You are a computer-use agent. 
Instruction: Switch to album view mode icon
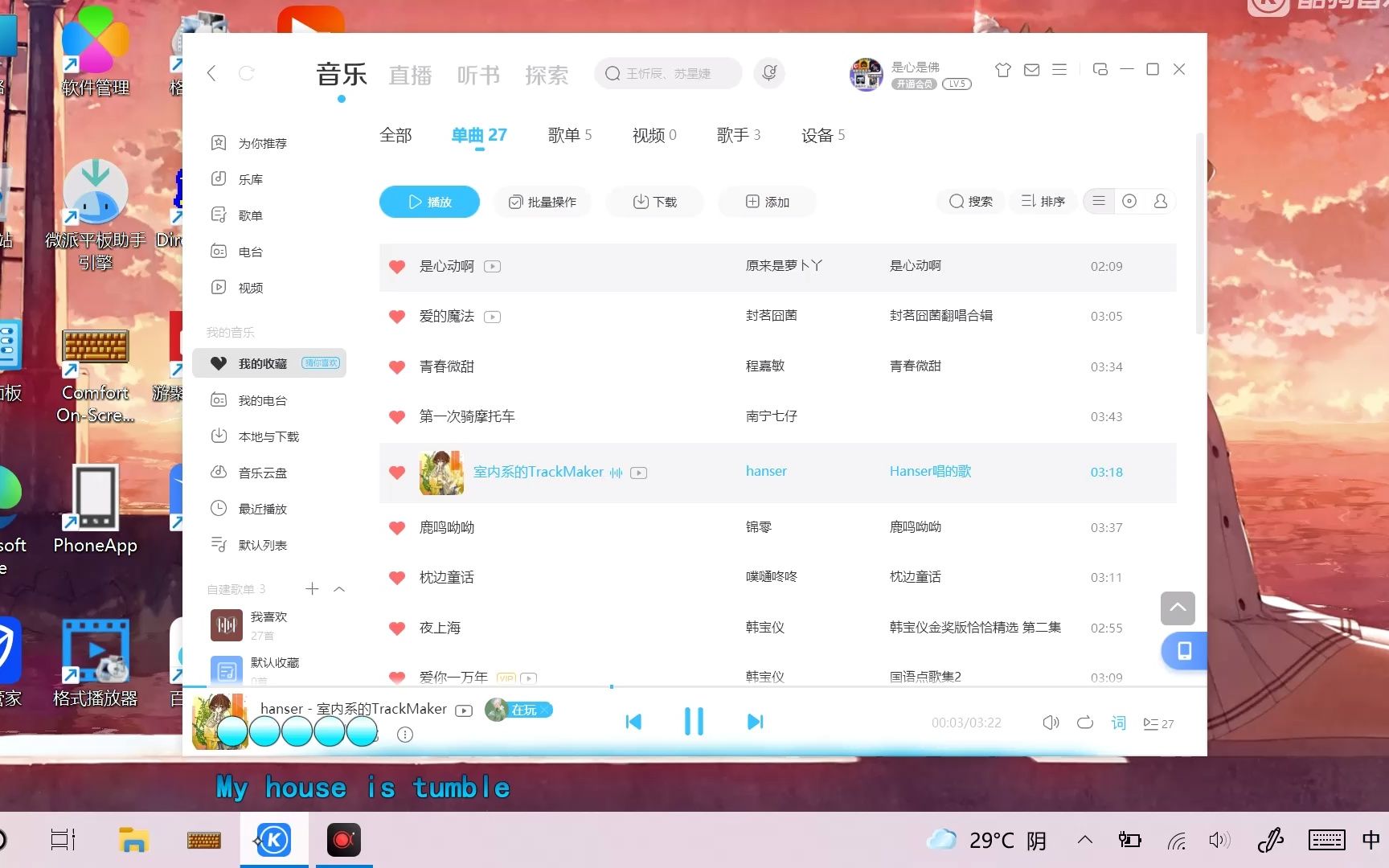[1129, 201]
